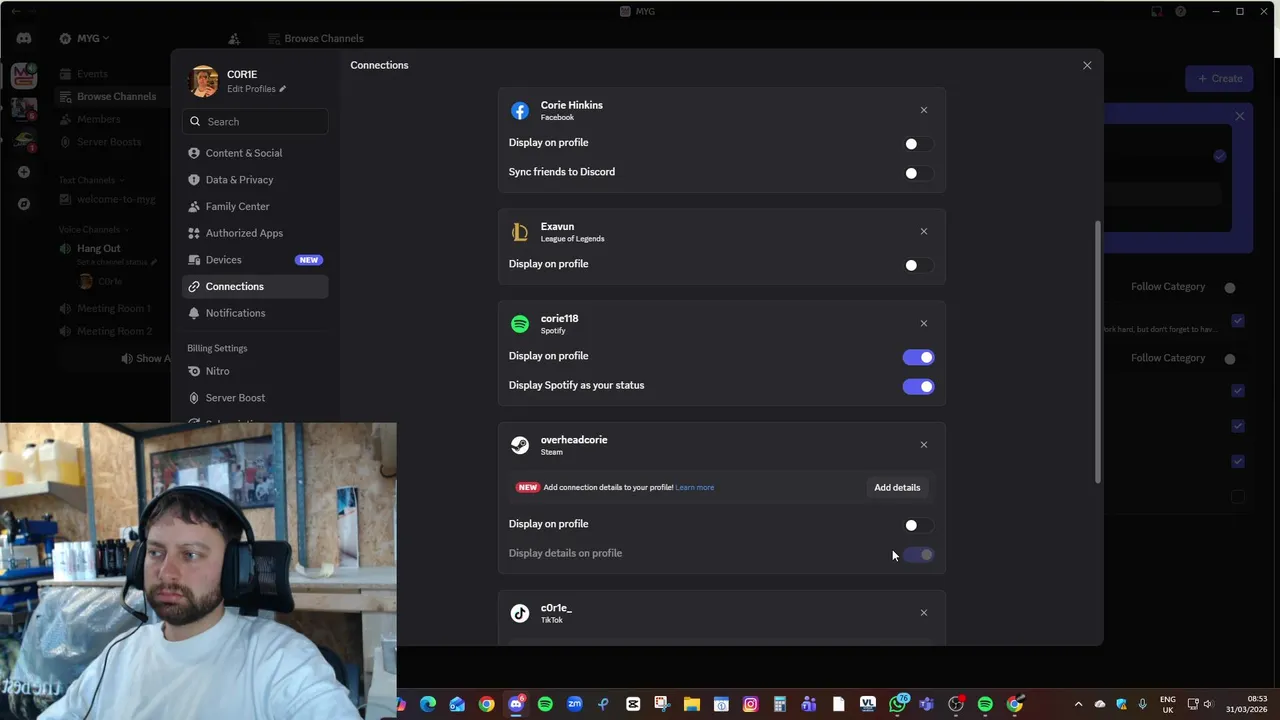Disable Display Spotify as your status

918,386
